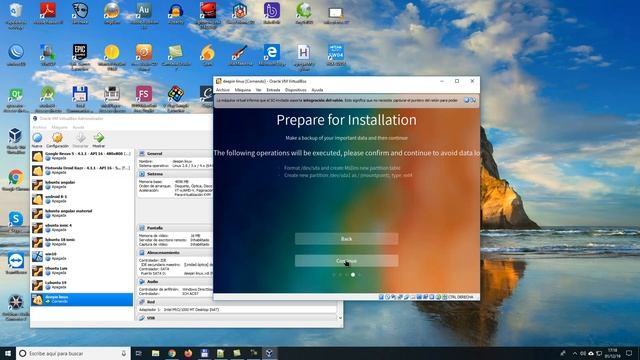Open the notification center in system tray

(x=629, y=353)
